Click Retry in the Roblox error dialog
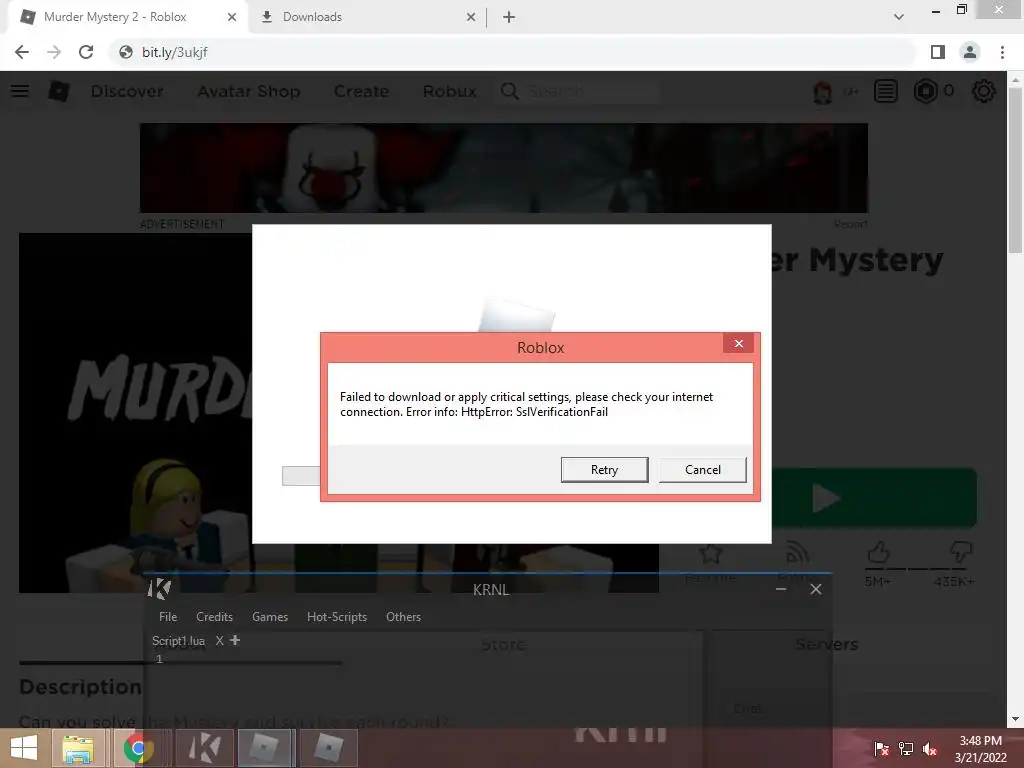 coord(604,470)
